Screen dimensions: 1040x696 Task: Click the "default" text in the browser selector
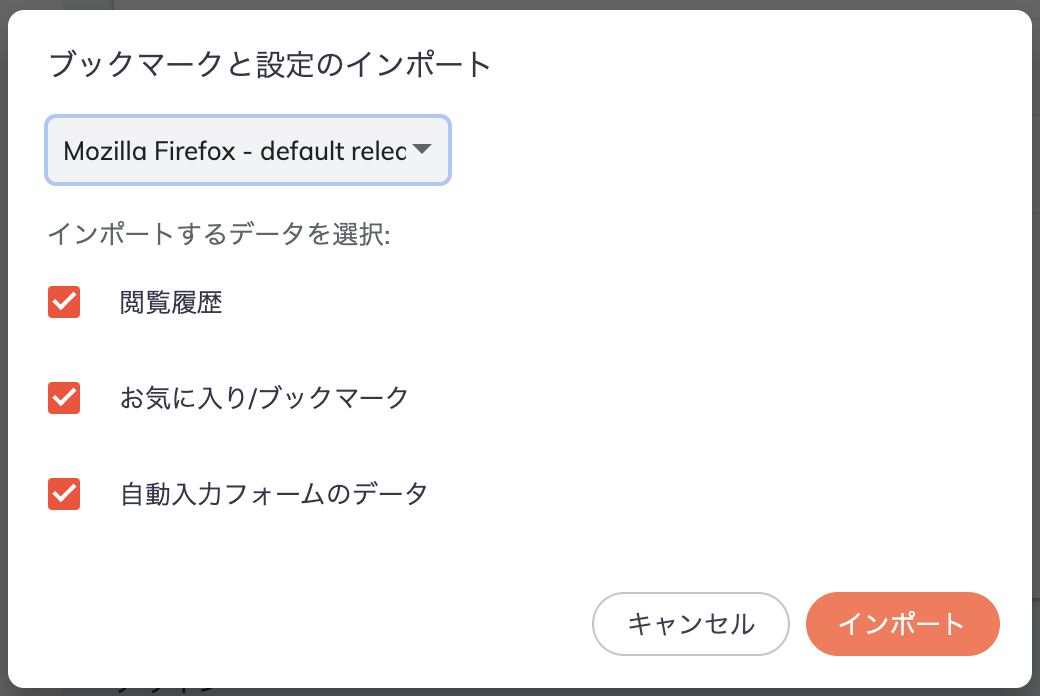(303, 151)
